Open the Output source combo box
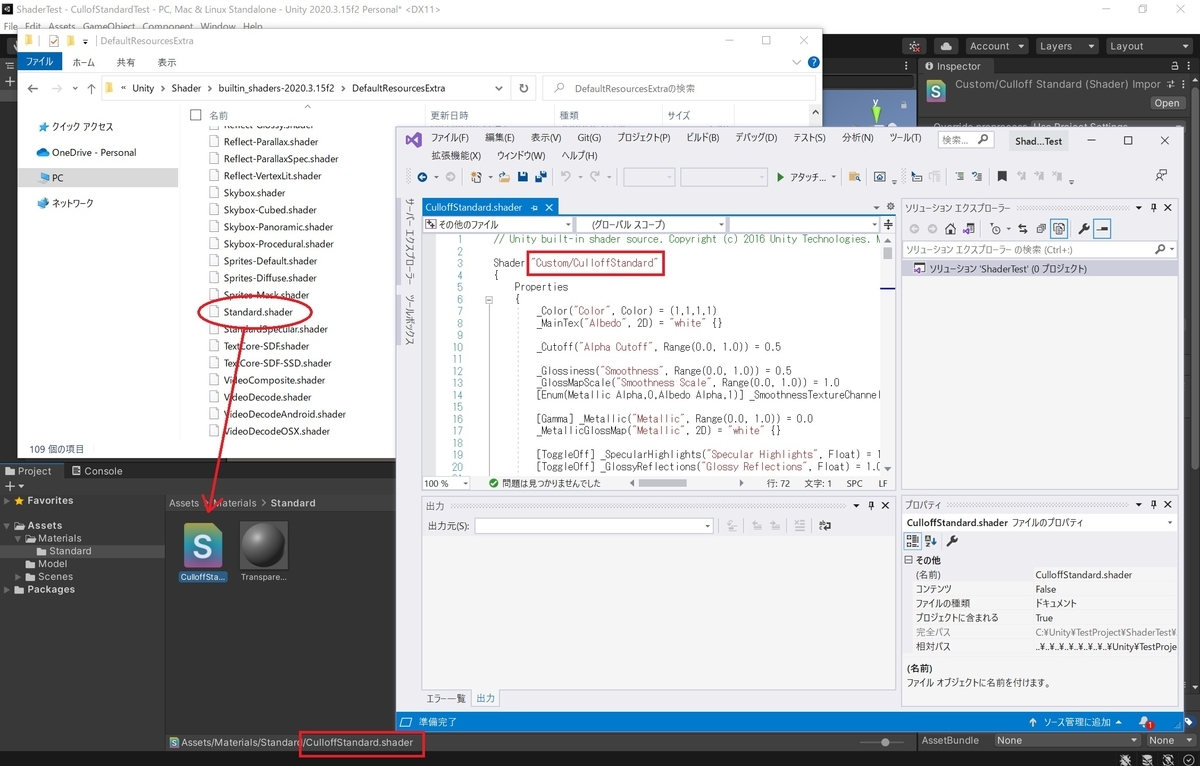This screenshot has height=766, width=1200. [594, 525]
